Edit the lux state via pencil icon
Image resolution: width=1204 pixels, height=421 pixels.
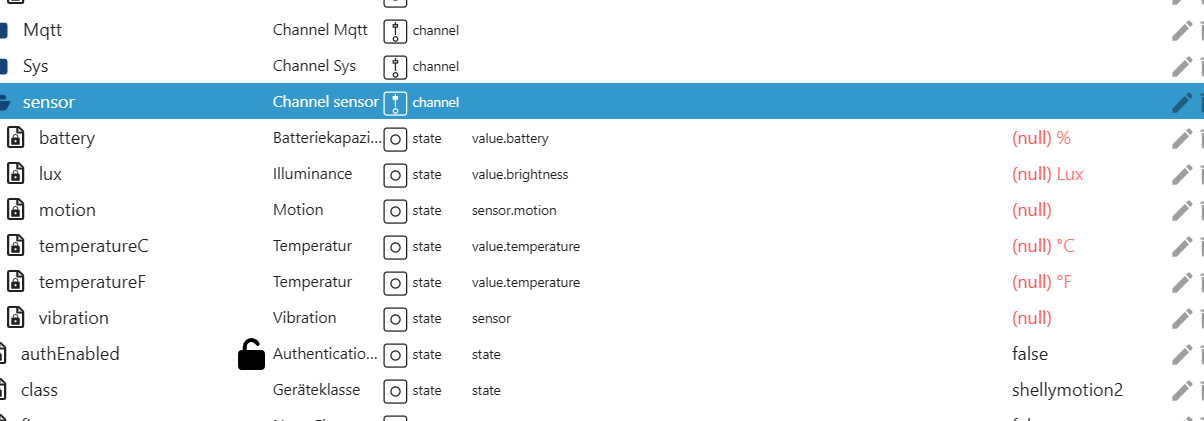coord(1182,174)
